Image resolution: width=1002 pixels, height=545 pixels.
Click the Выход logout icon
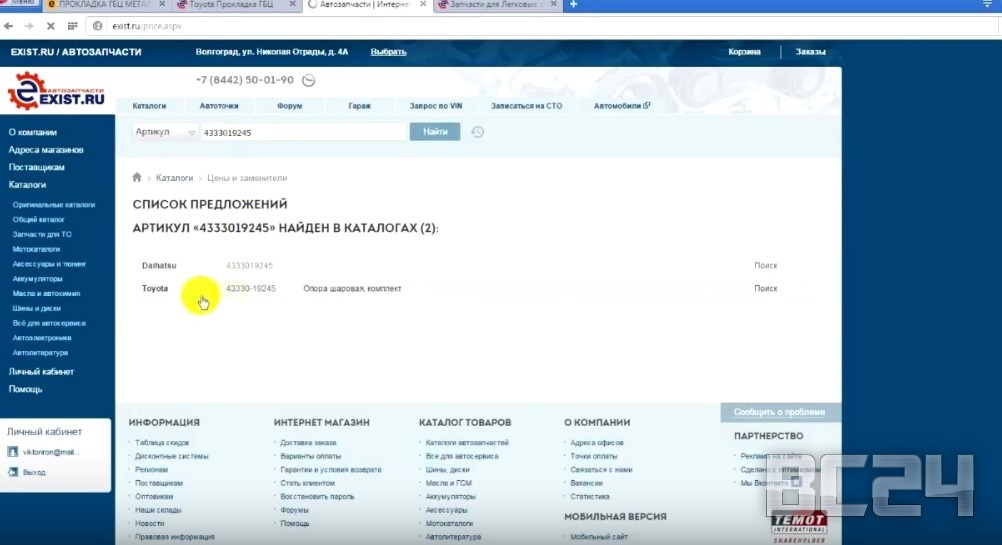coord(13,472)
